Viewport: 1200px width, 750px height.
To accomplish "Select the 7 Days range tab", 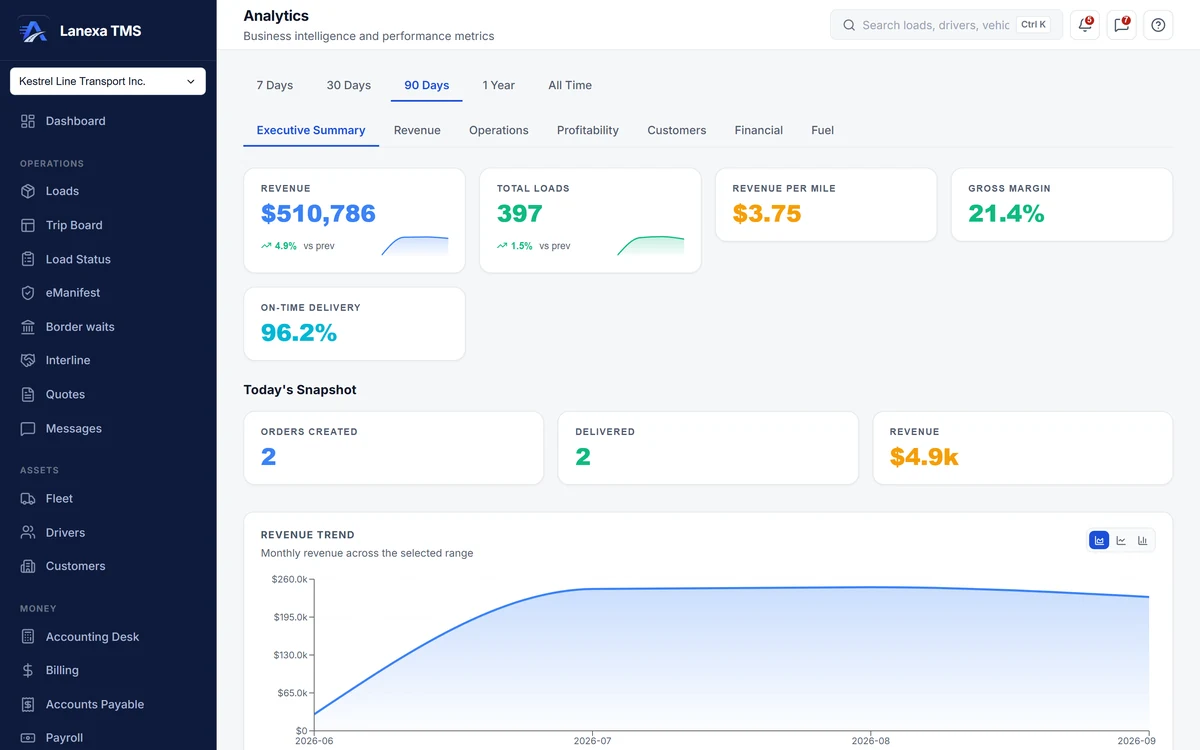I will coord(275,85).
